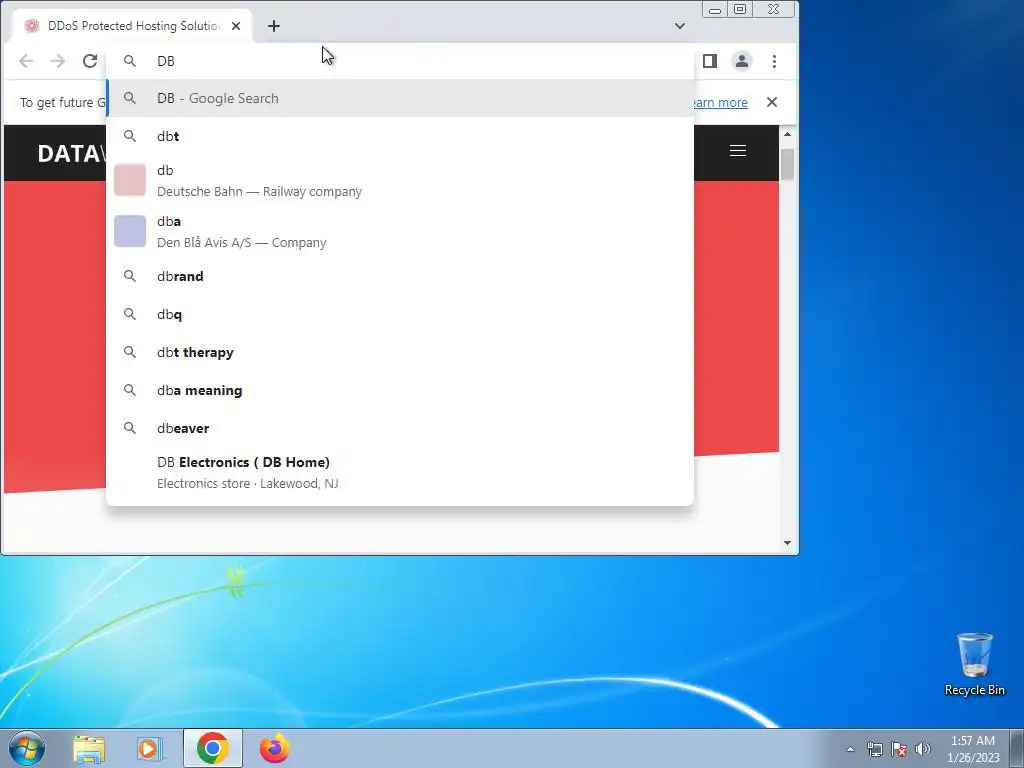Click the Den Blå Avis suggestion thumbnail

coord(130,231)
